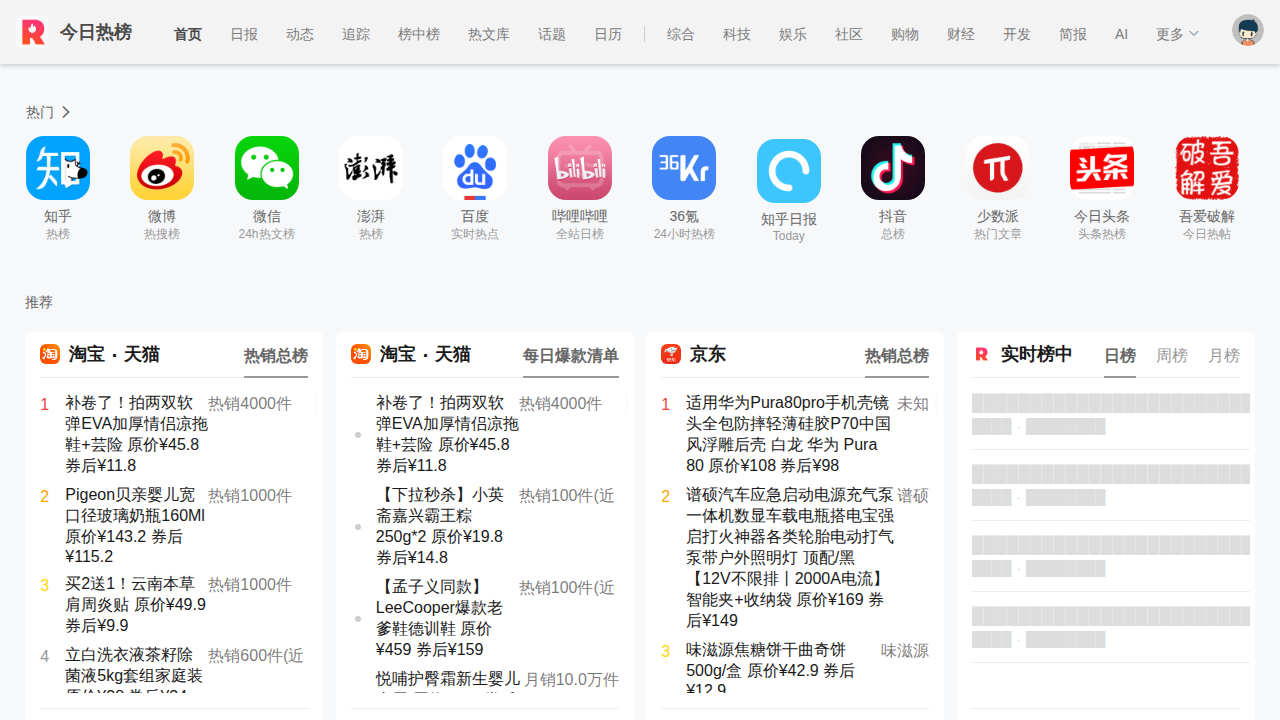Open 悦哺护臀霜新生婴儿 item

[x=447, y=682]
